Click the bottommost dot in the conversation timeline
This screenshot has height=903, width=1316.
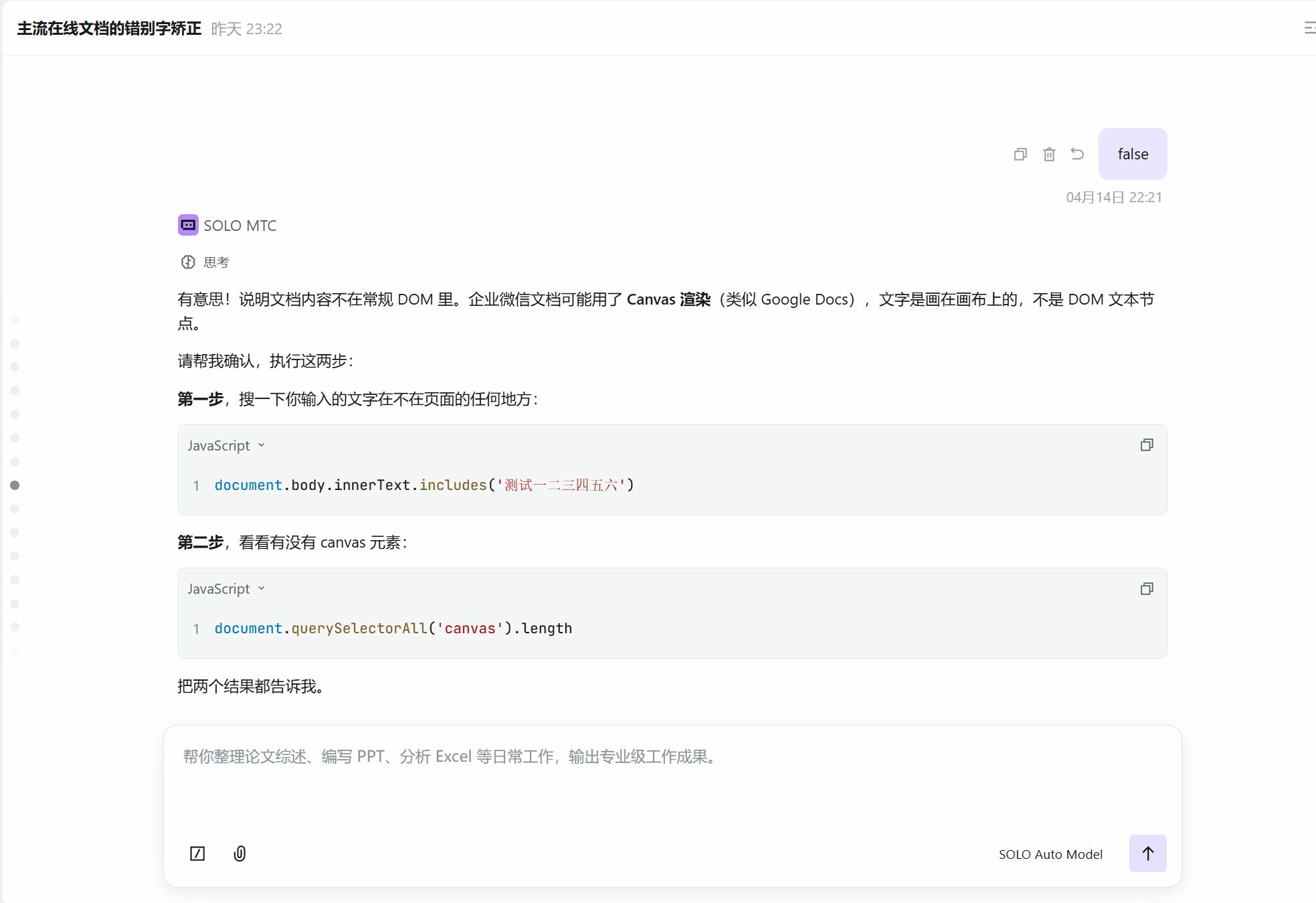(x=15, y=651)
